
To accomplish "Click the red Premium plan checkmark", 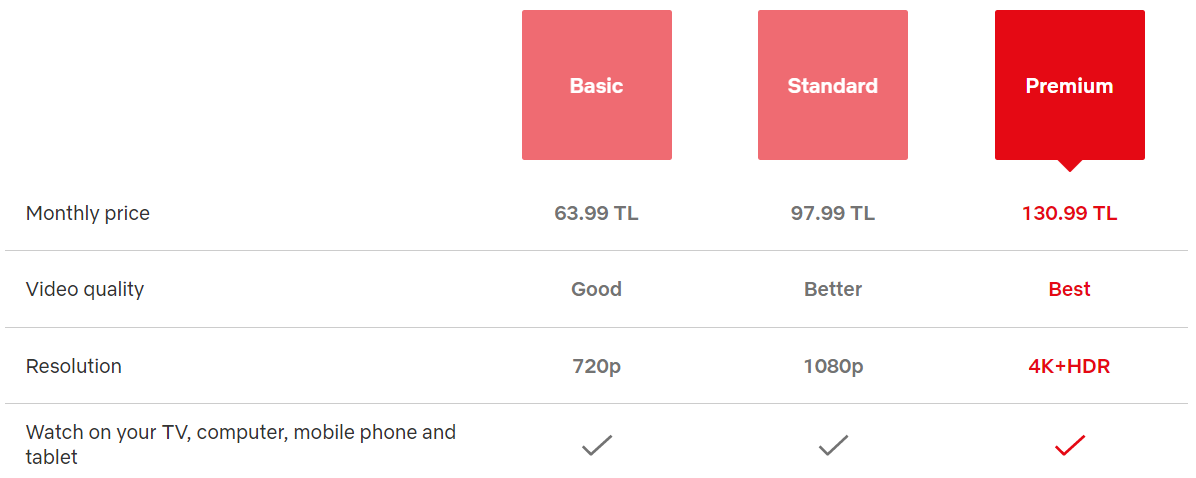I will coord(1069,444).
